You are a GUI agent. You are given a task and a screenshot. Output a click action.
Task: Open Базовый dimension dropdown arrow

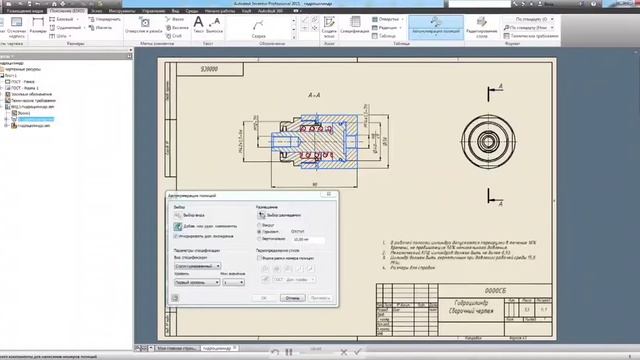[x=78, y=19]
